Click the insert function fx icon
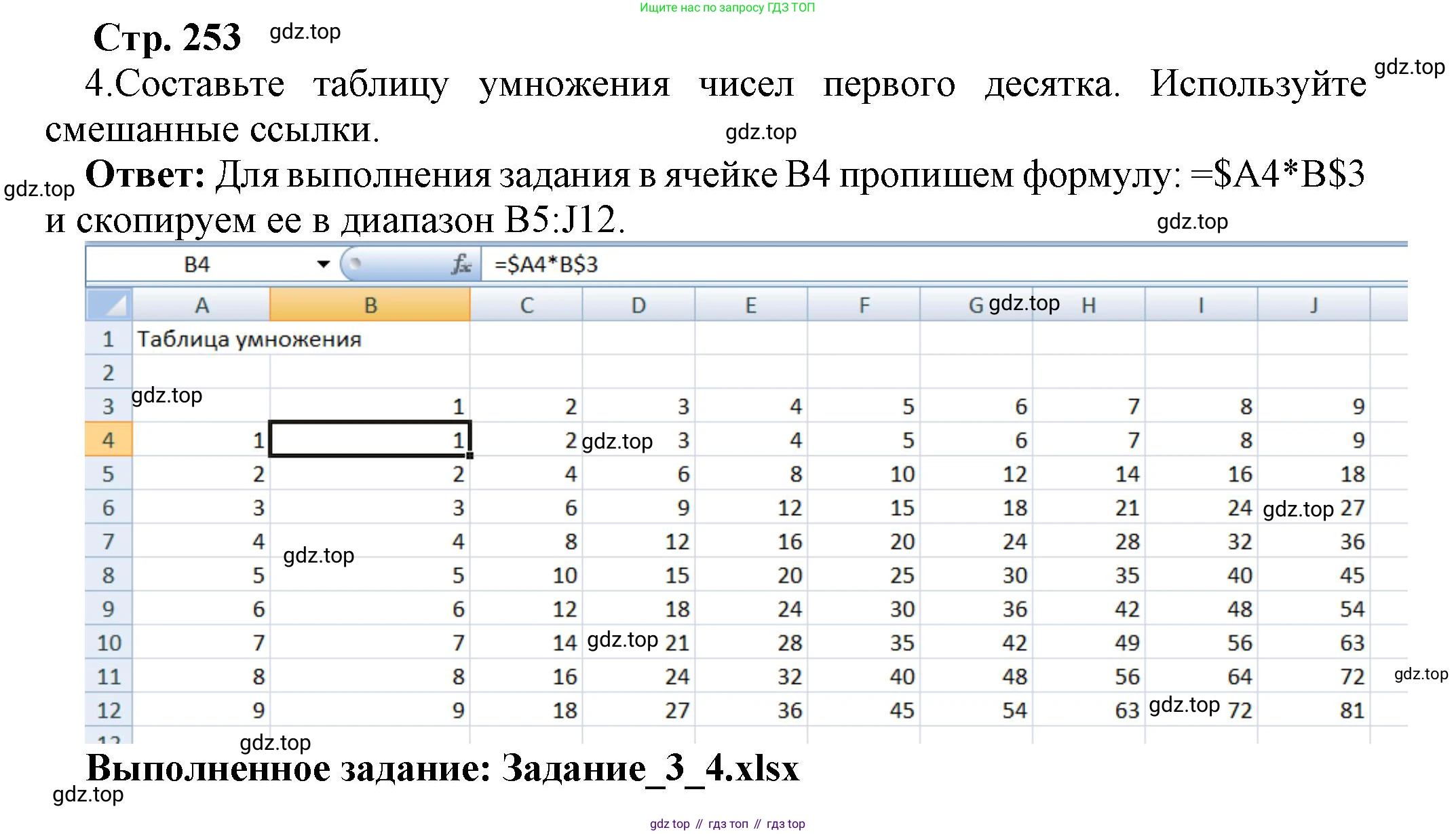 pyautogui.click(x=461, y=264)
